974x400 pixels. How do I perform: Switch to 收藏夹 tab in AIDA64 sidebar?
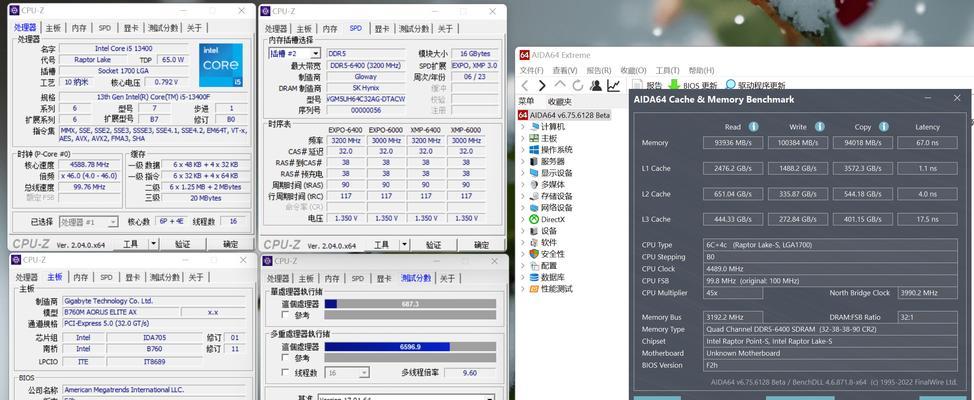tap(560, 101)
